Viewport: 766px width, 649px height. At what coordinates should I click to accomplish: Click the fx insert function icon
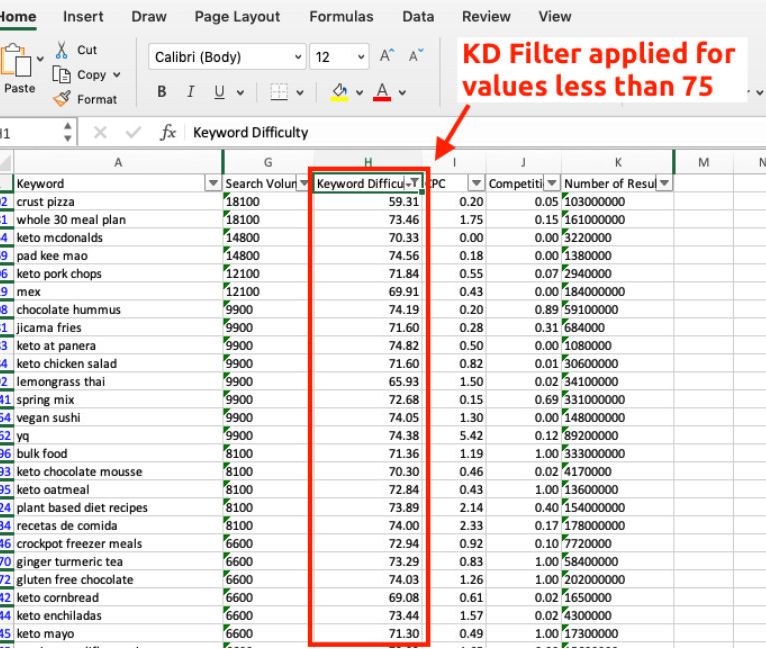[168, 132]
